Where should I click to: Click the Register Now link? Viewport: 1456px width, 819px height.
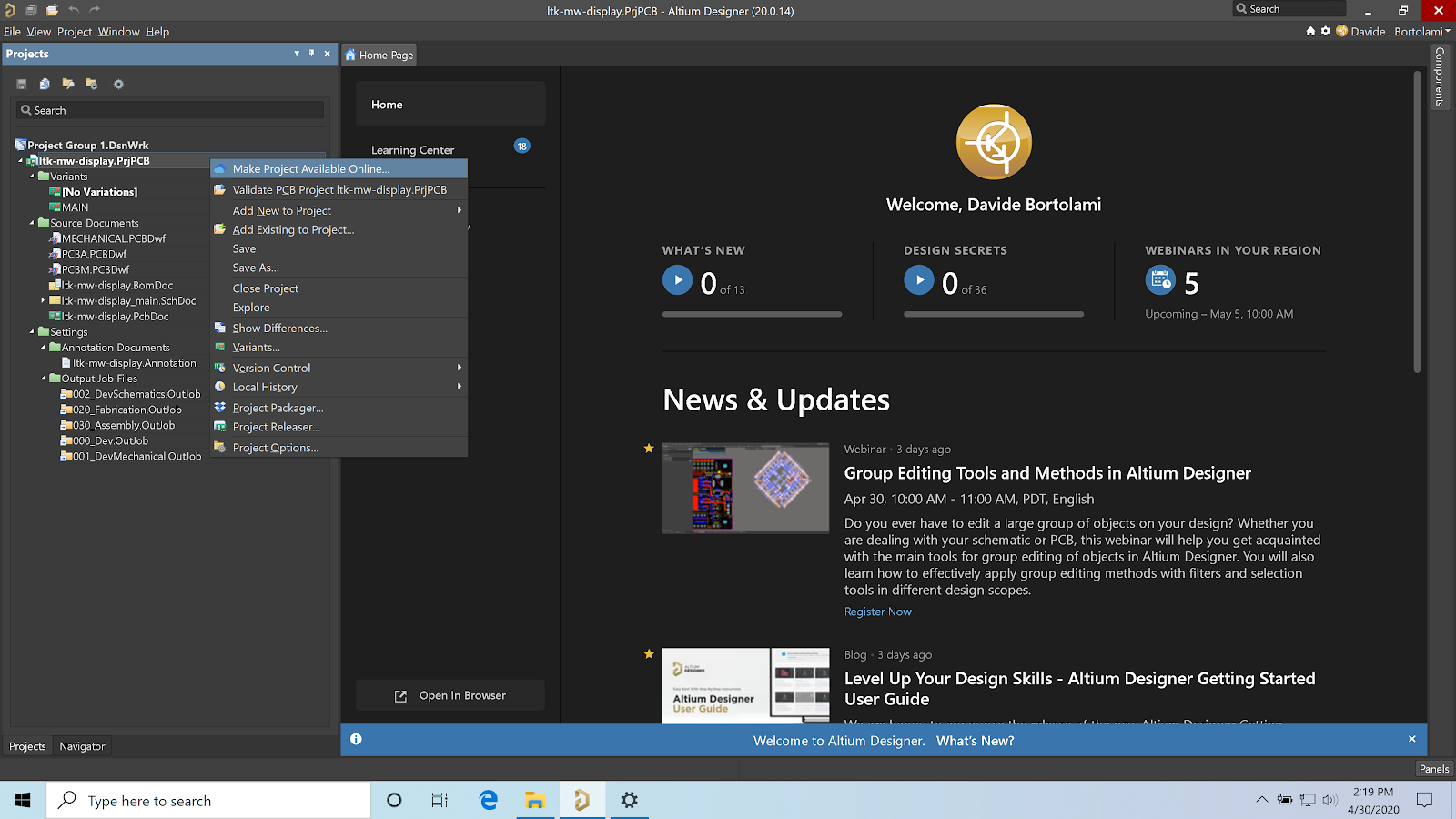click(x=877, y=612)
